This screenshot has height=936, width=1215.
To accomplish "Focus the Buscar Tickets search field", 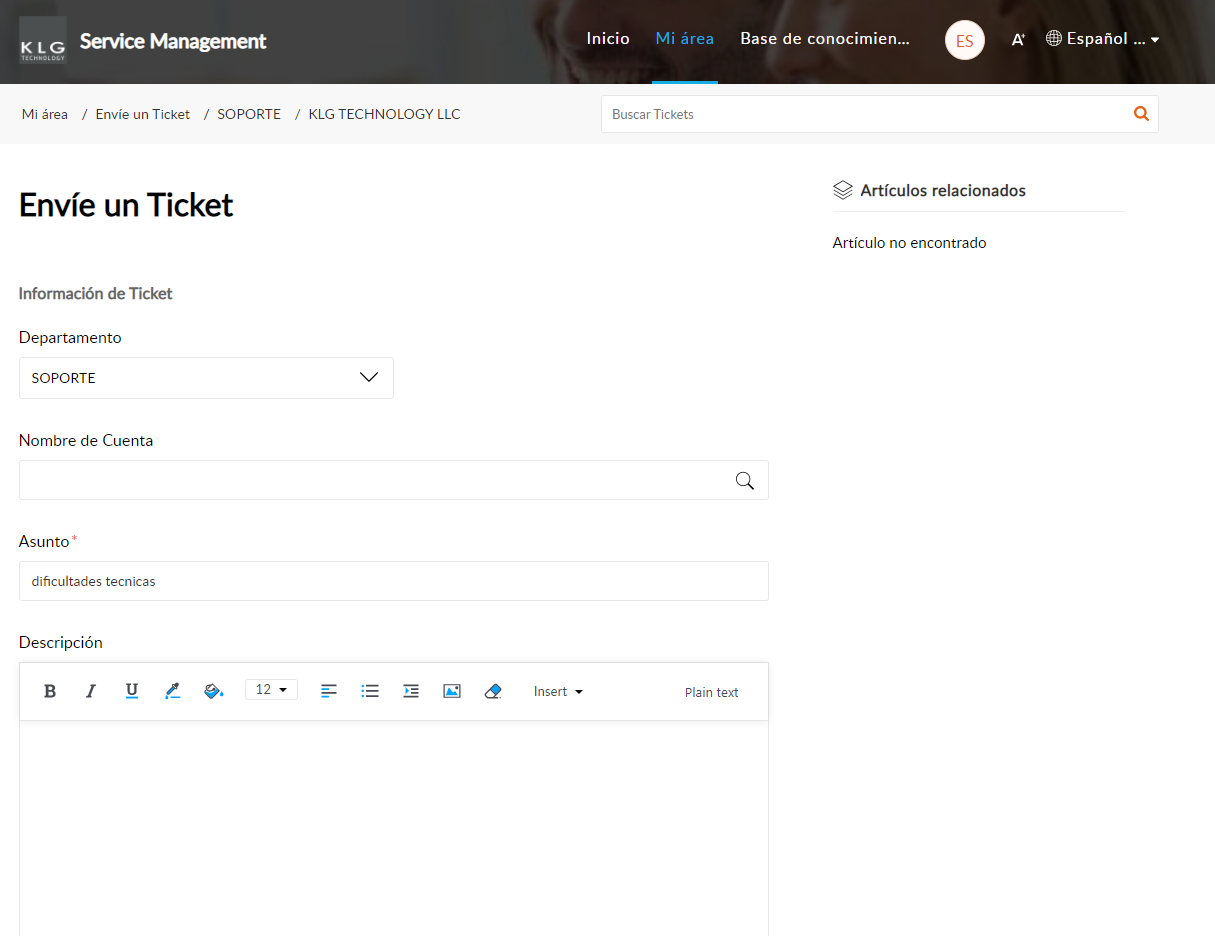I will click(x=866, y=114).
